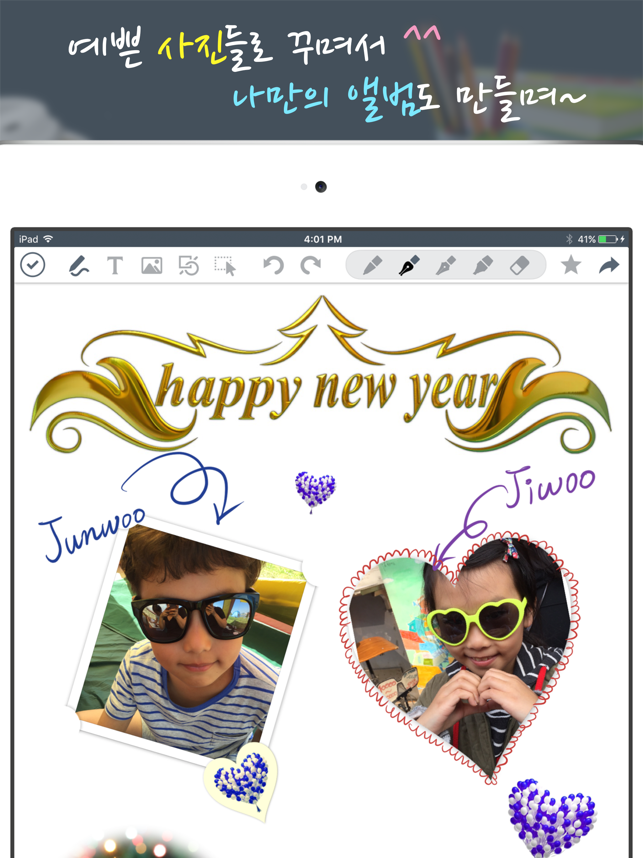This screenshot has width=643, height=858.
Task: Select the eraser tool
Action: coord(519,265)
